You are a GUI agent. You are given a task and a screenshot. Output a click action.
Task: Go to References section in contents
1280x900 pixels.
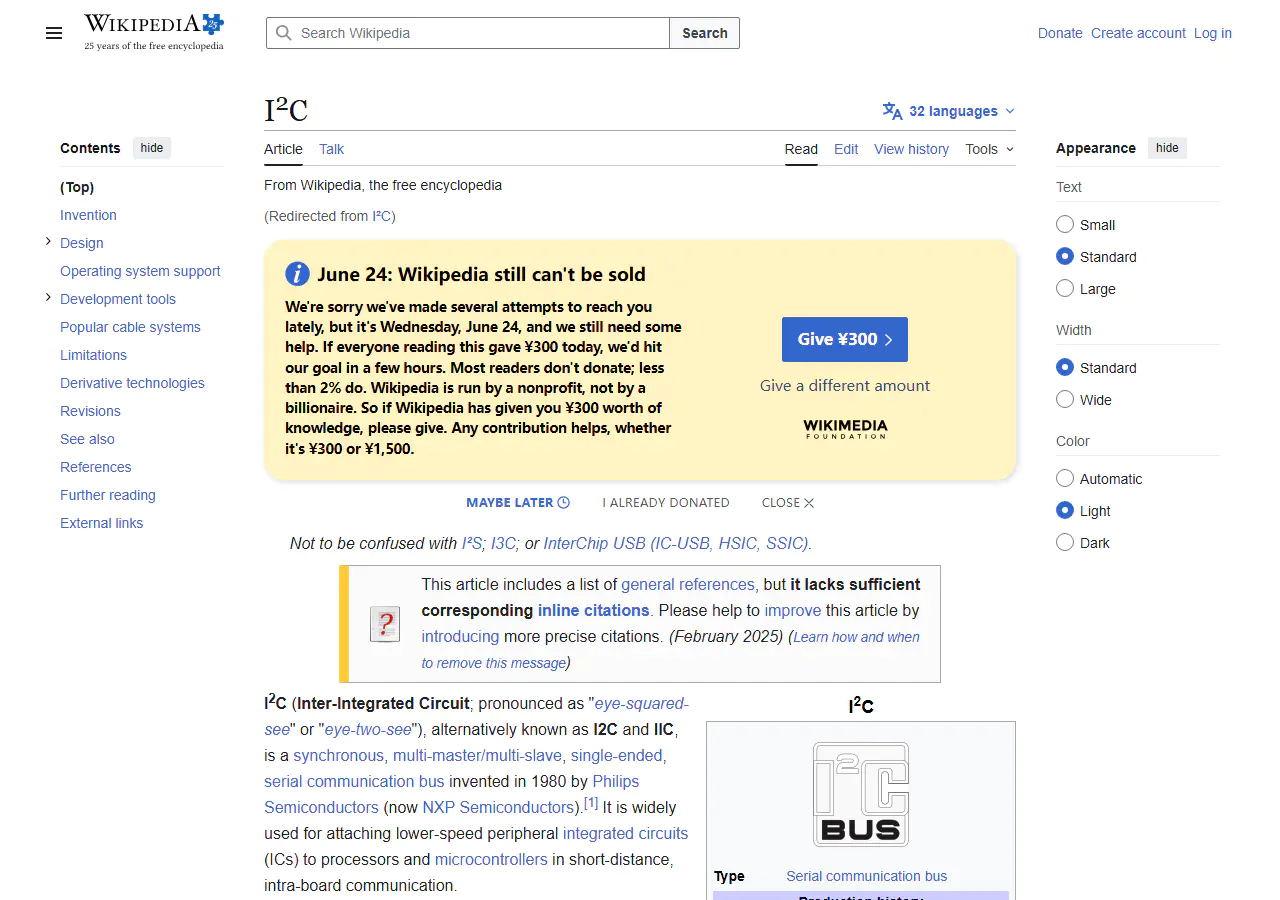tap(95, 467)
